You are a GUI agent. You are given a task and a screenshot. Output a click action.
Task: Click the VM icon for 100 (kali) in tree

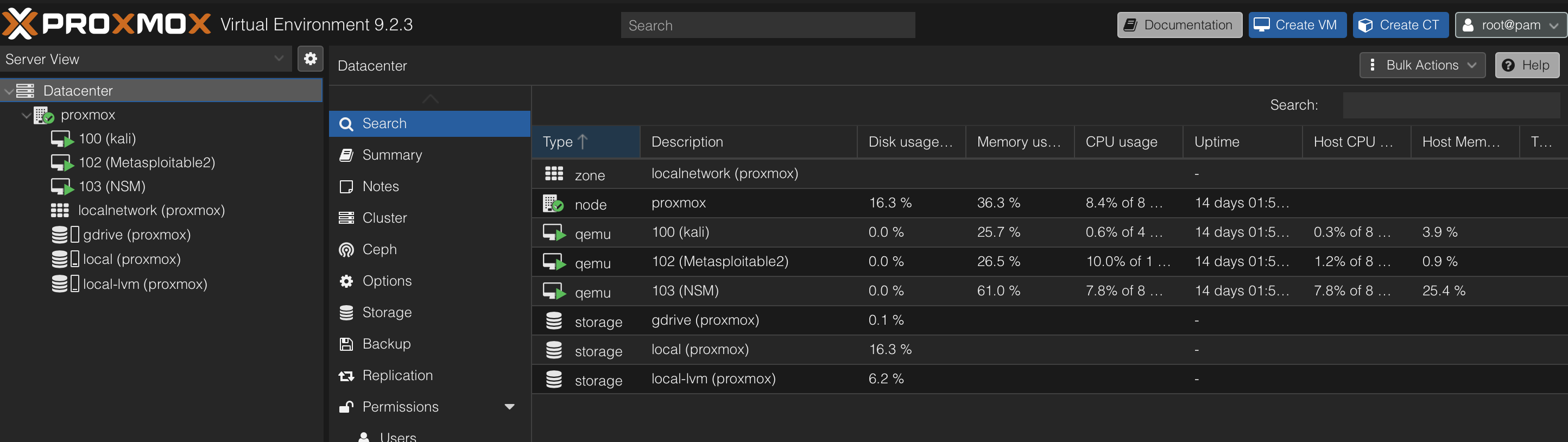coord(62,139)
